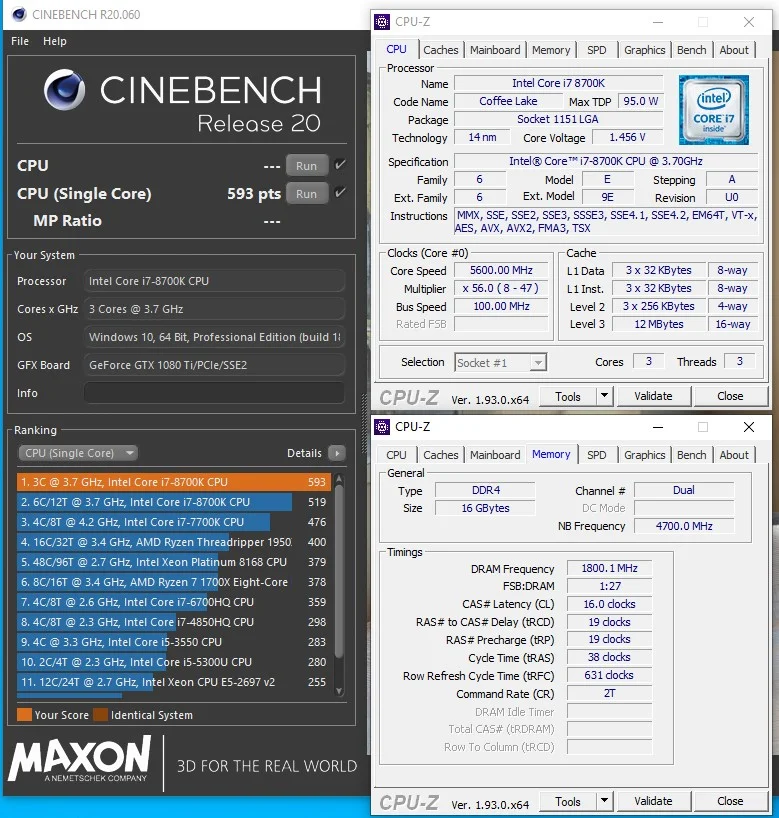The width and height of the screenshot is (779, 818).
Task: Select ranking row 3 Intel Core i7-7700K
Action: point(174,522)
